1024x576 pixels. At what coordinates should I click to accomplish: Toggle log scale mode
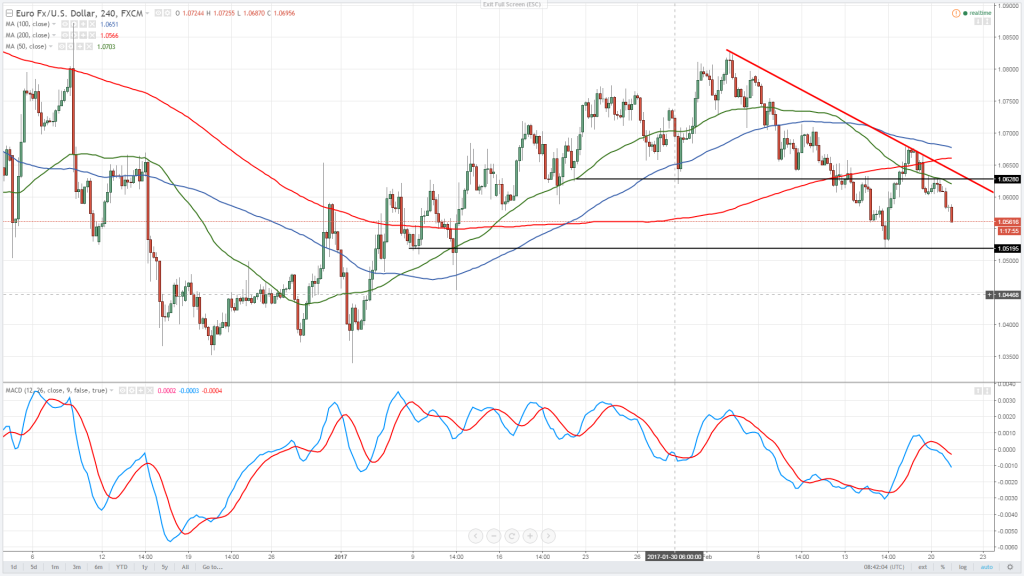[x=963, y=567]
